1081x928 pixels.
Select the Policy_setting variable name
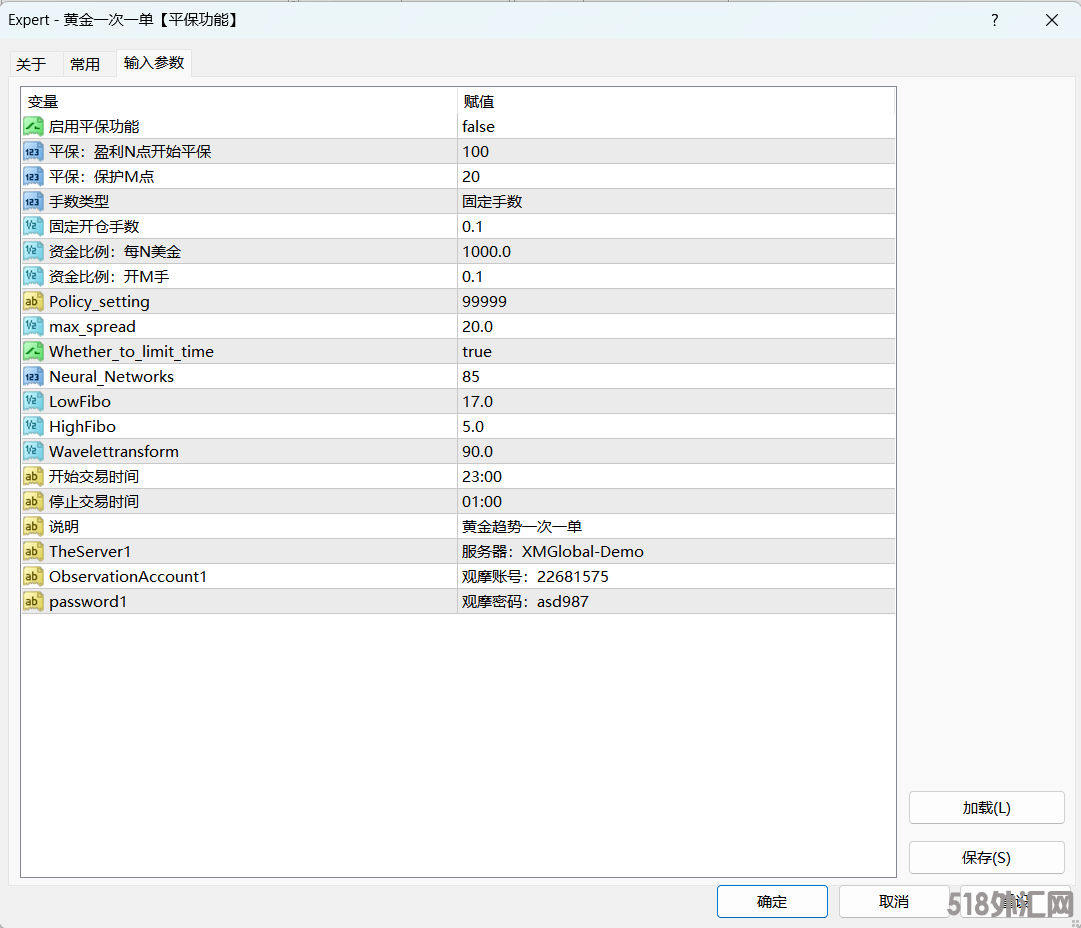[99, 302]
